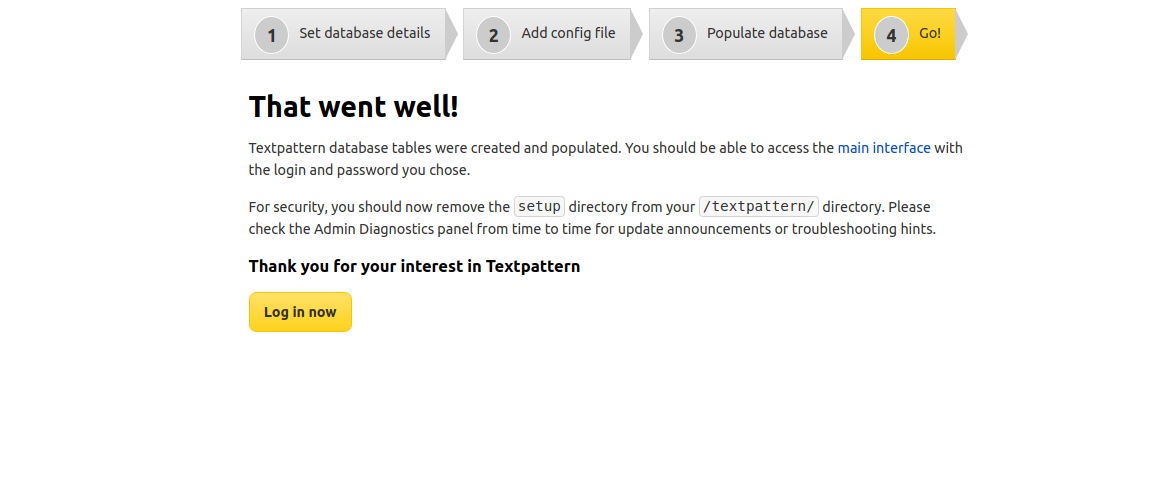This screenshot has width=1154, height=504.
Task: Select the yellow "Go!" step label
Action: pos(930,33)
